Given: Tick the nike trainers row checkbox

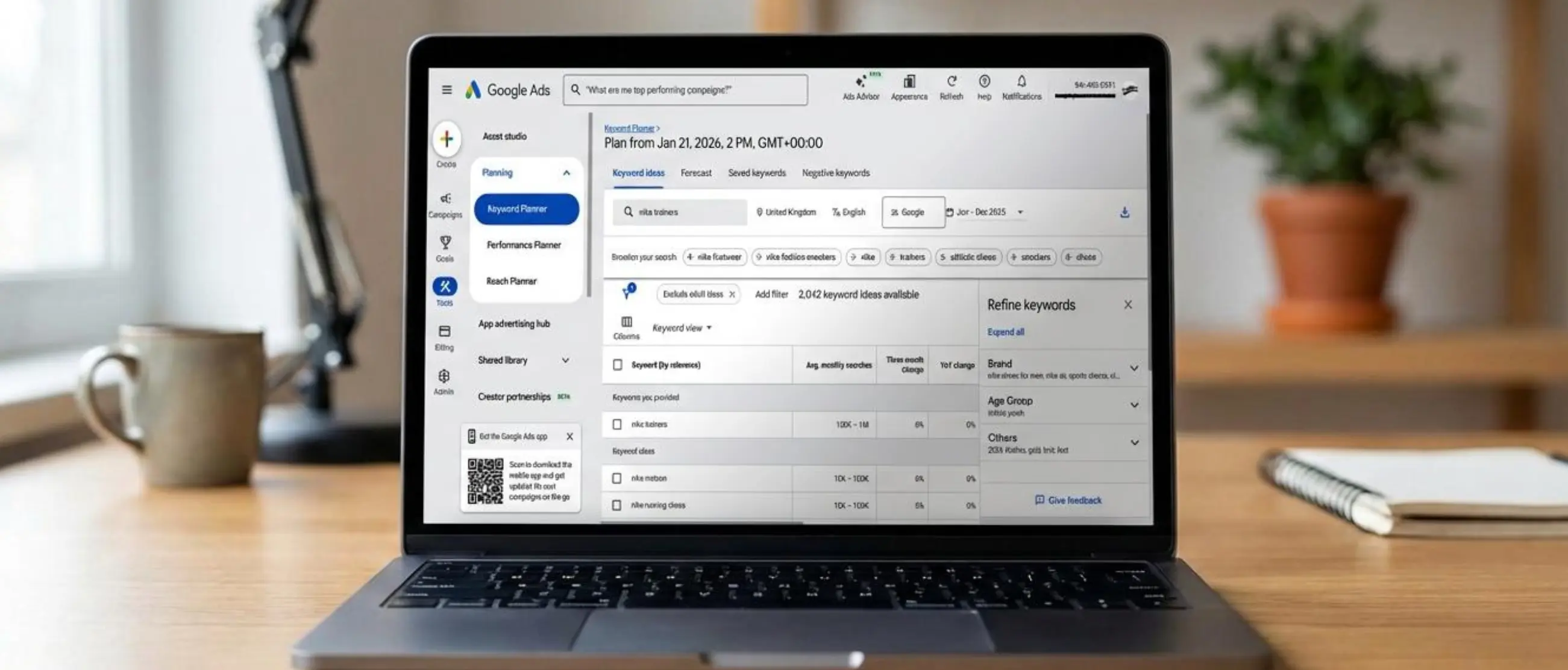Looking at the screenshot, I should point(616,425).
